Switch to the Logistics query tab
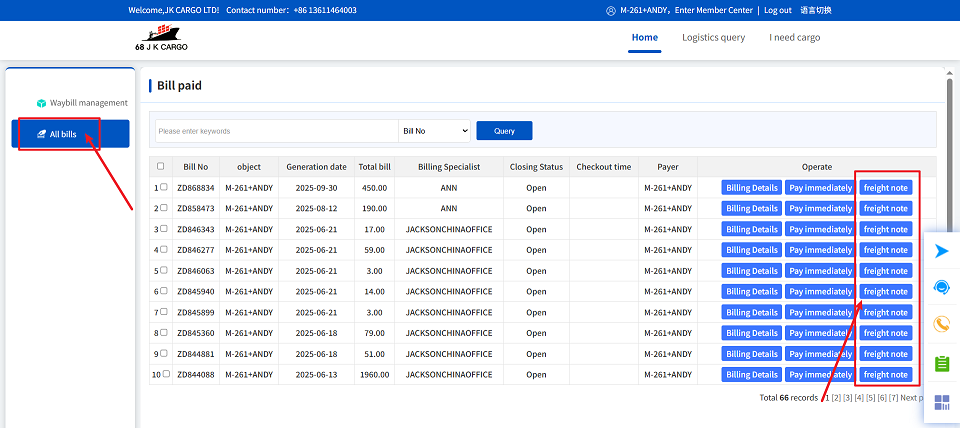Viewport: 960px width, 428px height. [713, 38]
